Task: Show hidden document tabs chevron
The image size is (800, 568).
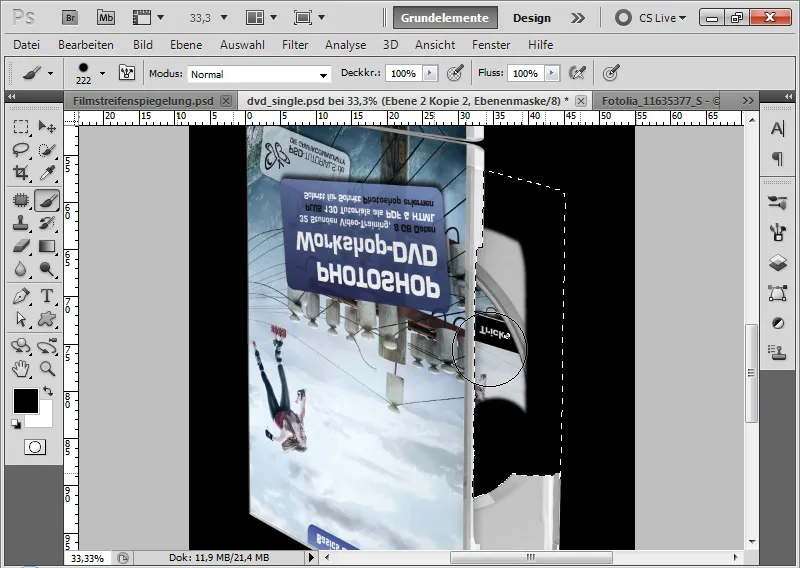Action: tap(748, 101)
